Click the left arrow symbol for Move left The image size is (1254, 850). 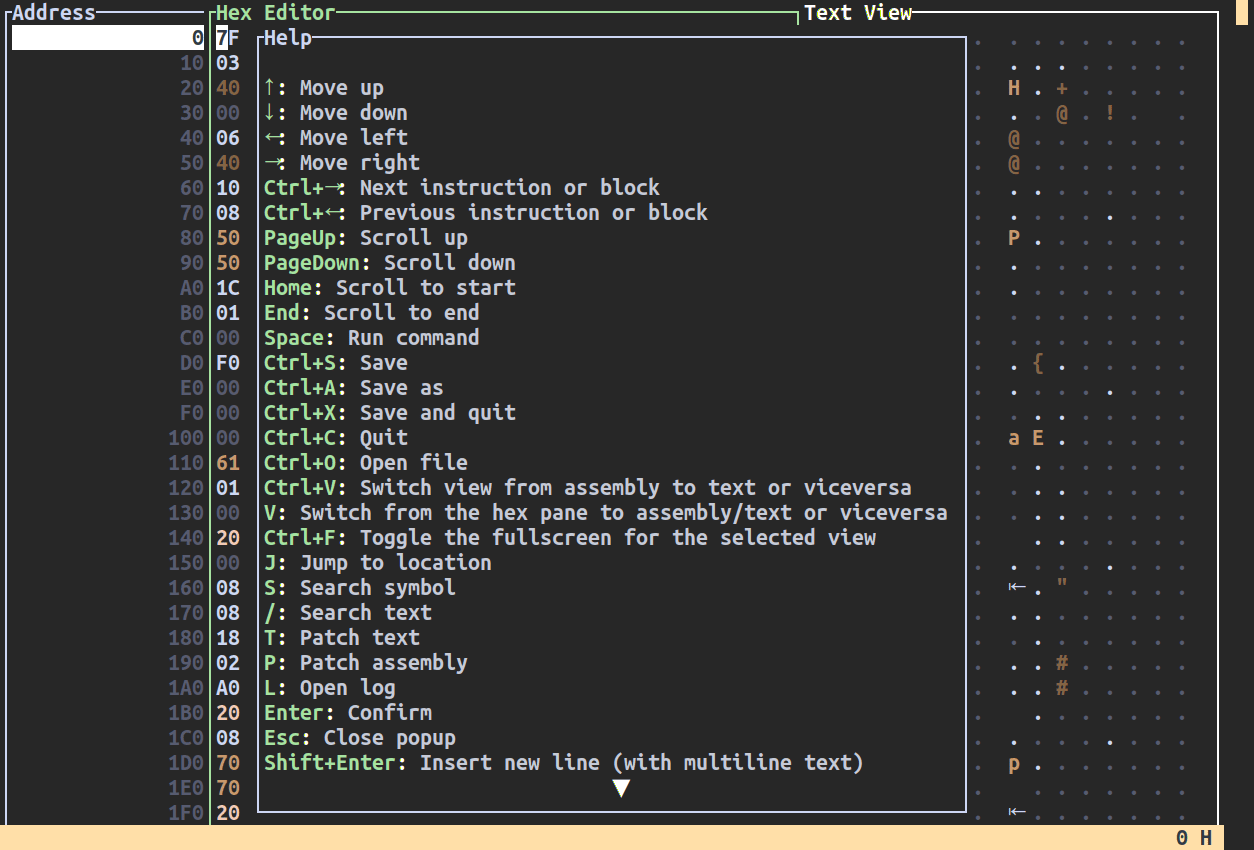(x=272, y=138)
